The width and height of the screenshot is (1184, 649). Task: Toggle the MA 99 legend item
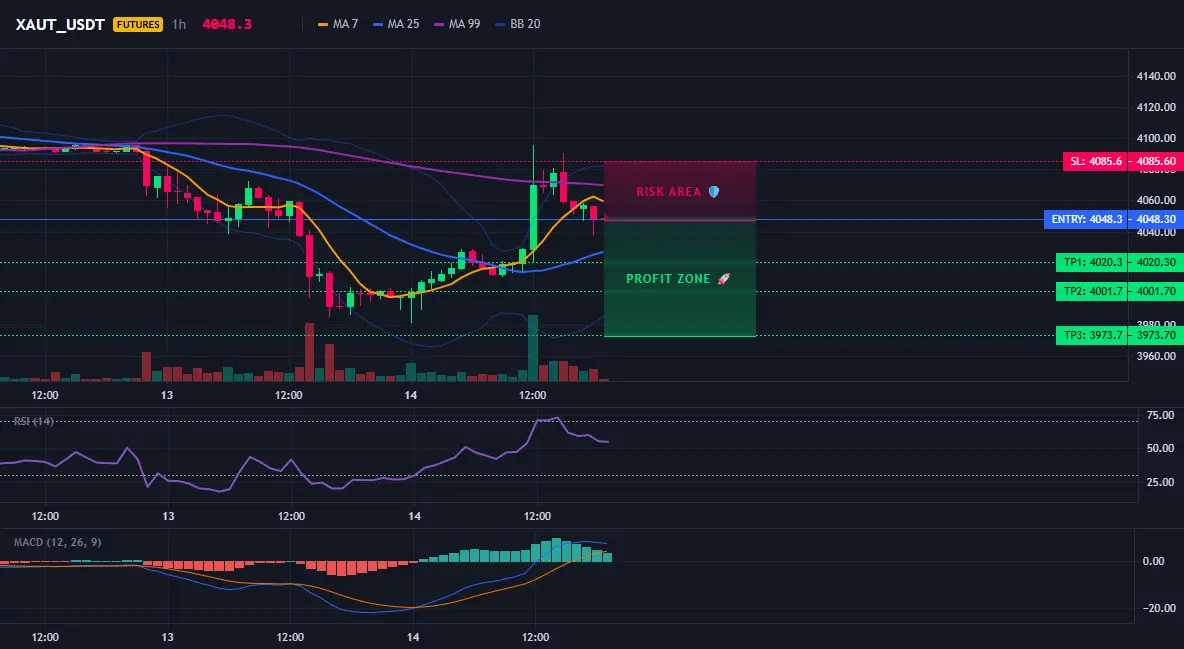[458, 24]
